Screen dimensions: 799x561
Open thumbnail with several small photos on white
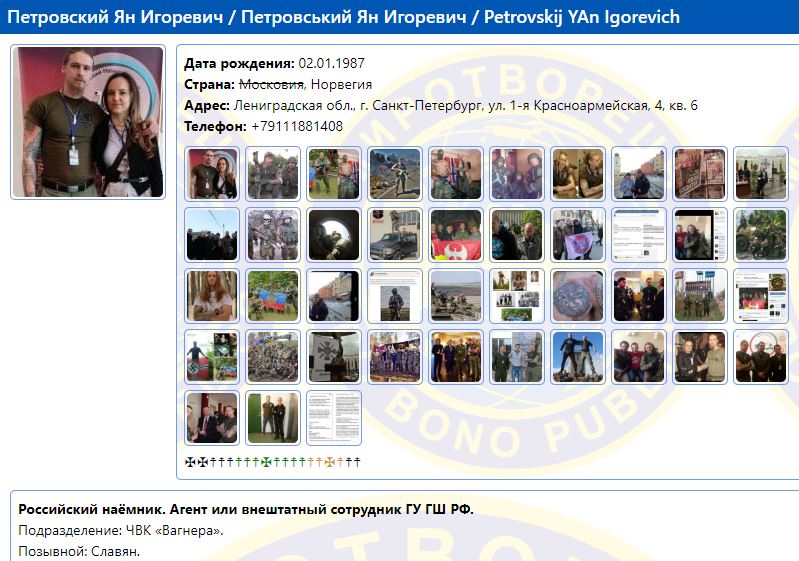pos(517,296)
